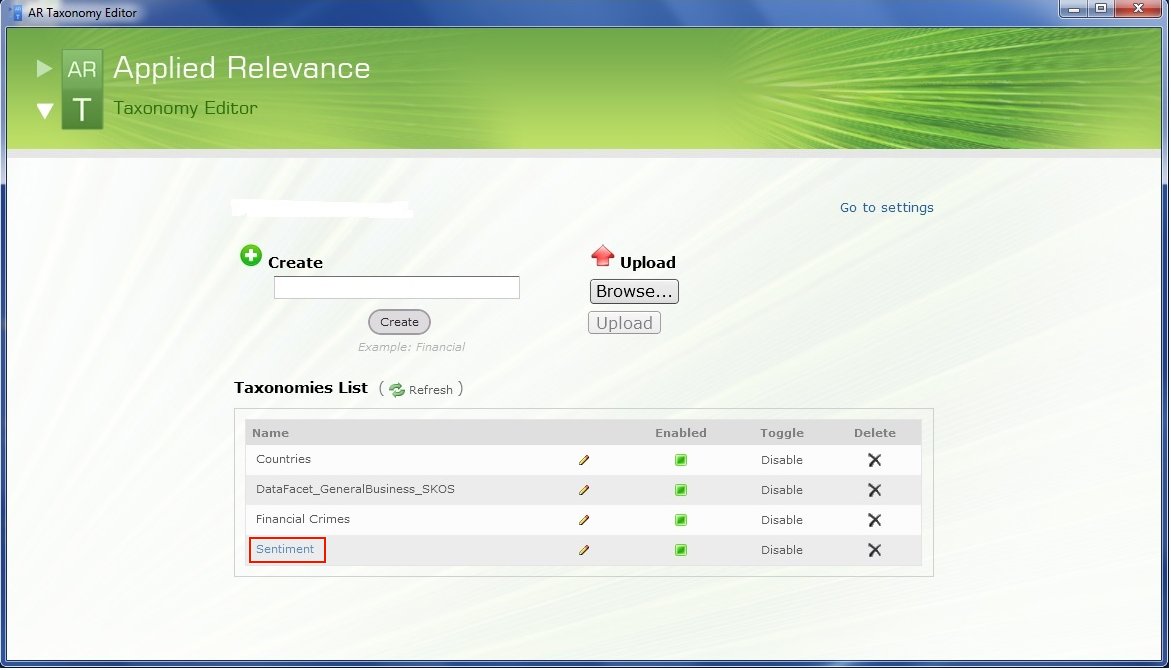Select DataFacet_GeneralBusiness_SKOS taxonomy name
The image size is (1171, 670).
pos(355,489)
